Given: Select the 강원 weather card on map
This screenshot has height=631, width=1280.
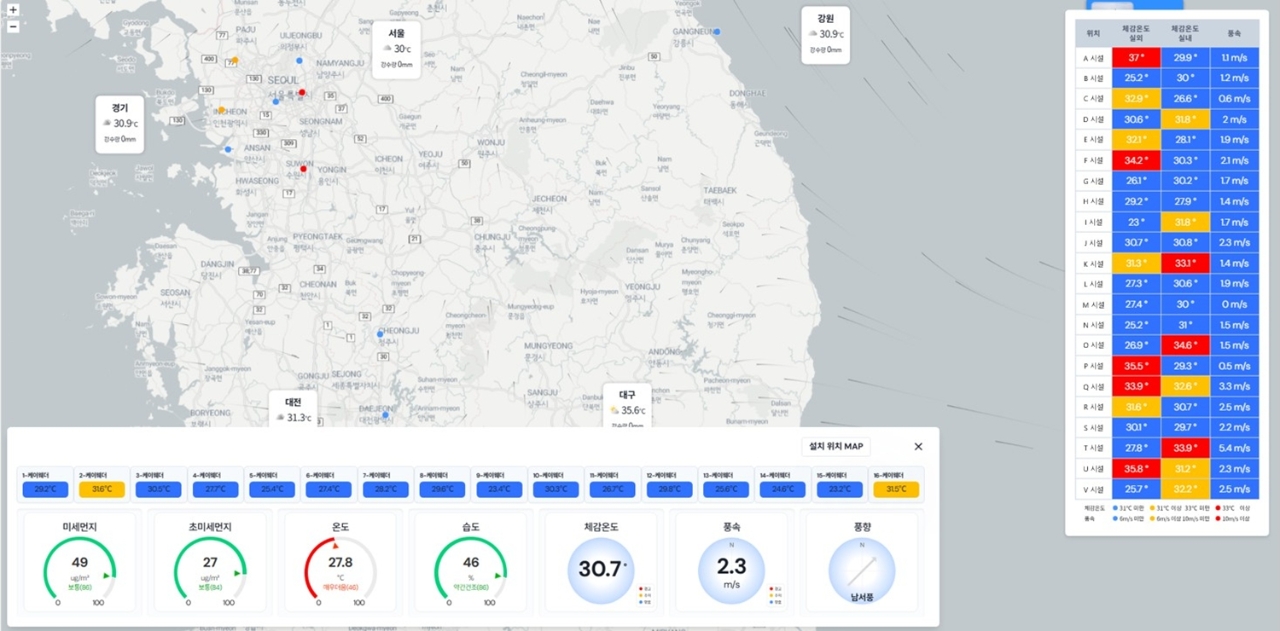Looking at the screenshot, I should click(x=826, y=34).
